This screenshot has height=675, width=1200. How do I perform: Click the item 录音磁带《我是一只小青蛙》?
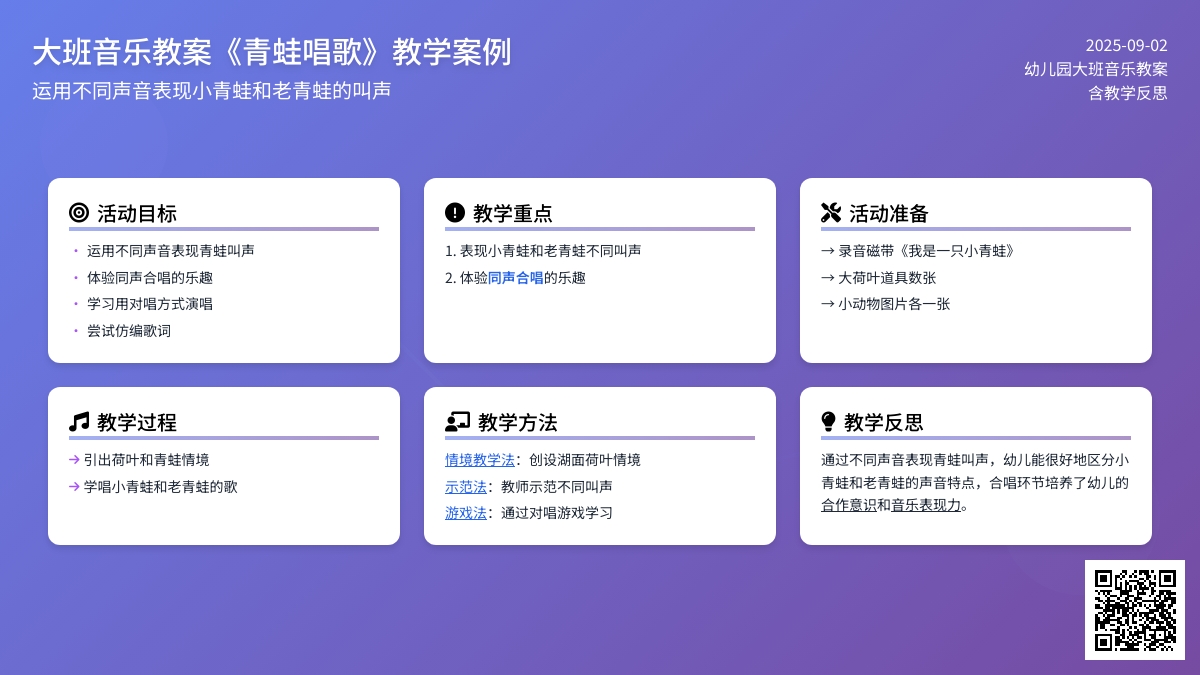(919, 251)
